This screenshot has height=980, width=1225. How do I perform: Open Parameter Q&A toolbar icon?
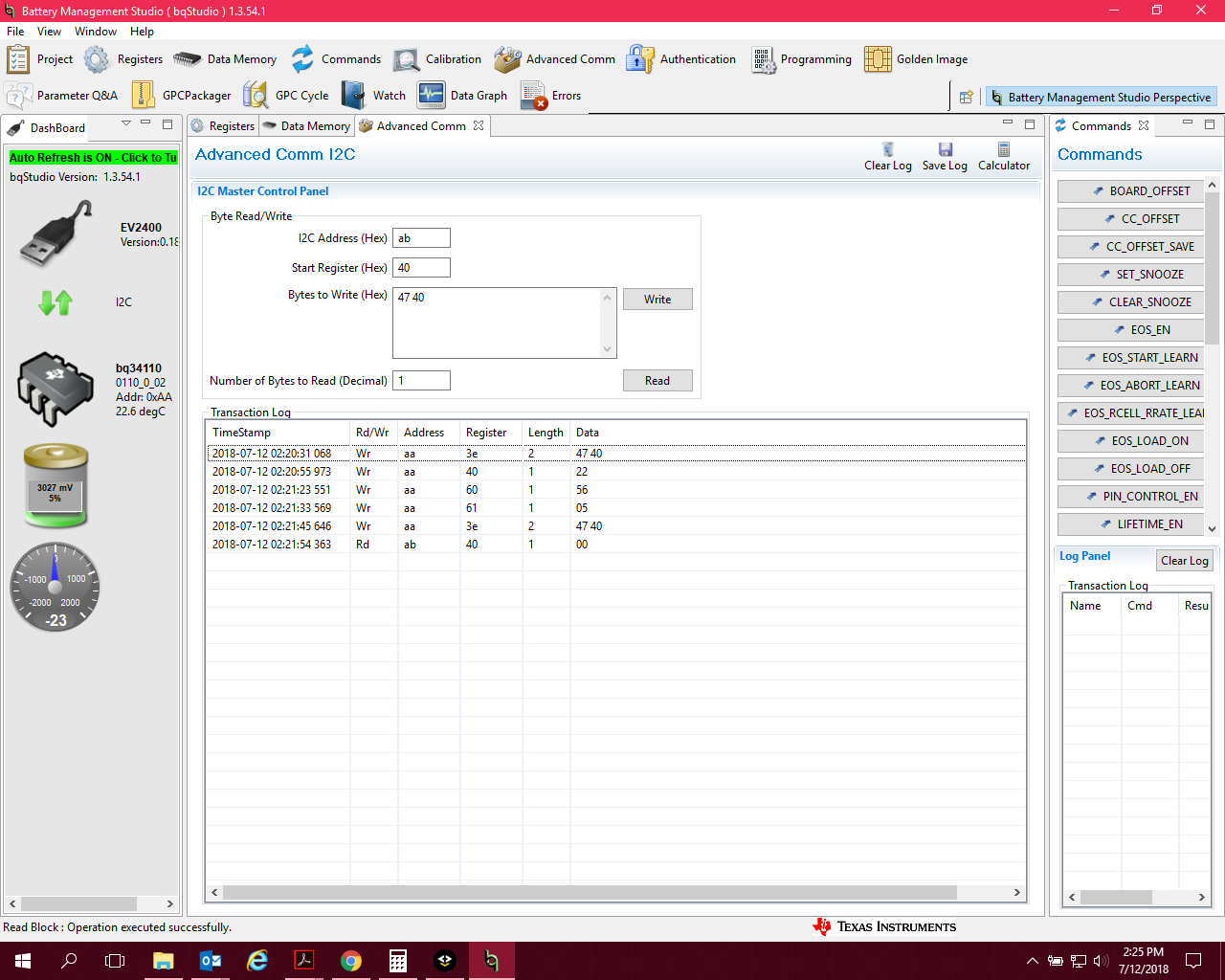click(x=18, y=96)
